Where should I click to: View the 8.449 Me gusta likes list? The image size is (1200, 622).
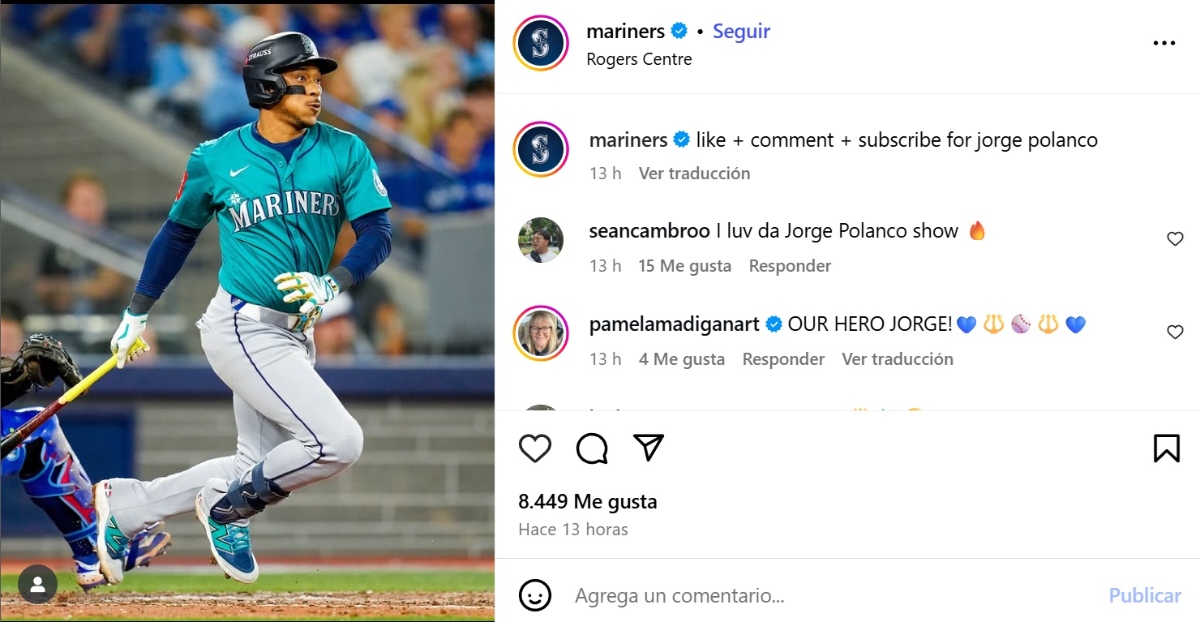click(x=588, y=501)
